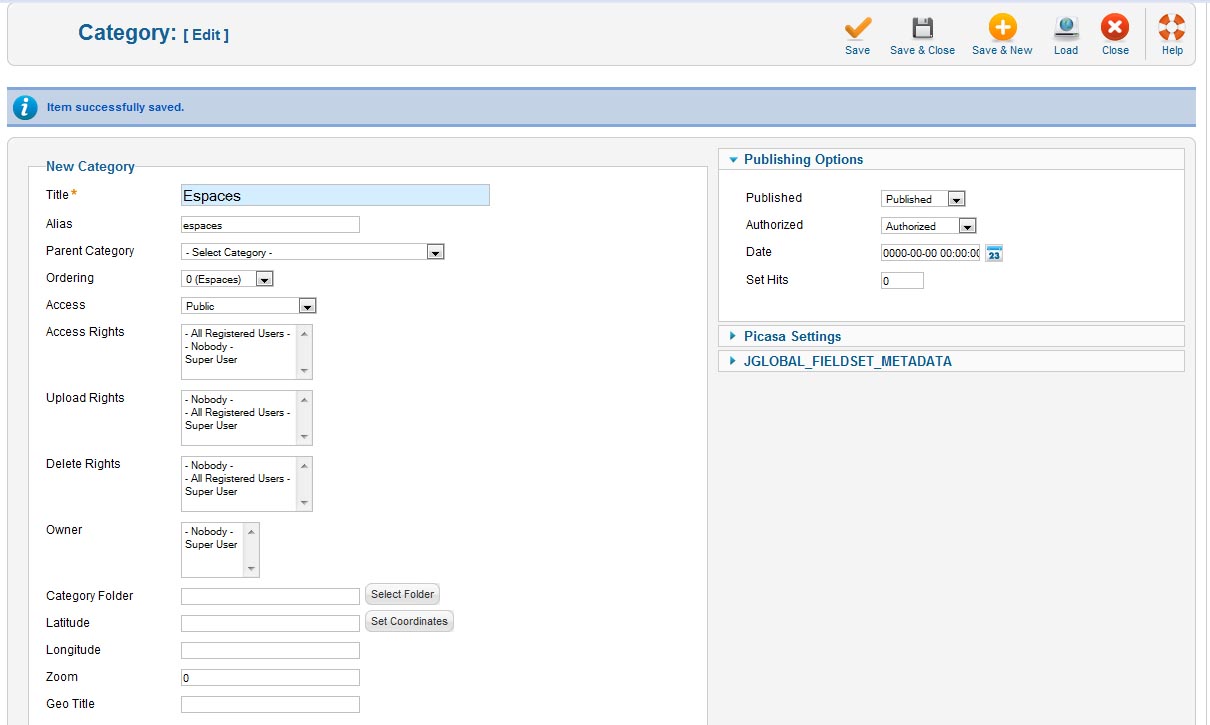Click the Title input field
The width and height of the screenshot is (1210, 725).
[335, 196]
